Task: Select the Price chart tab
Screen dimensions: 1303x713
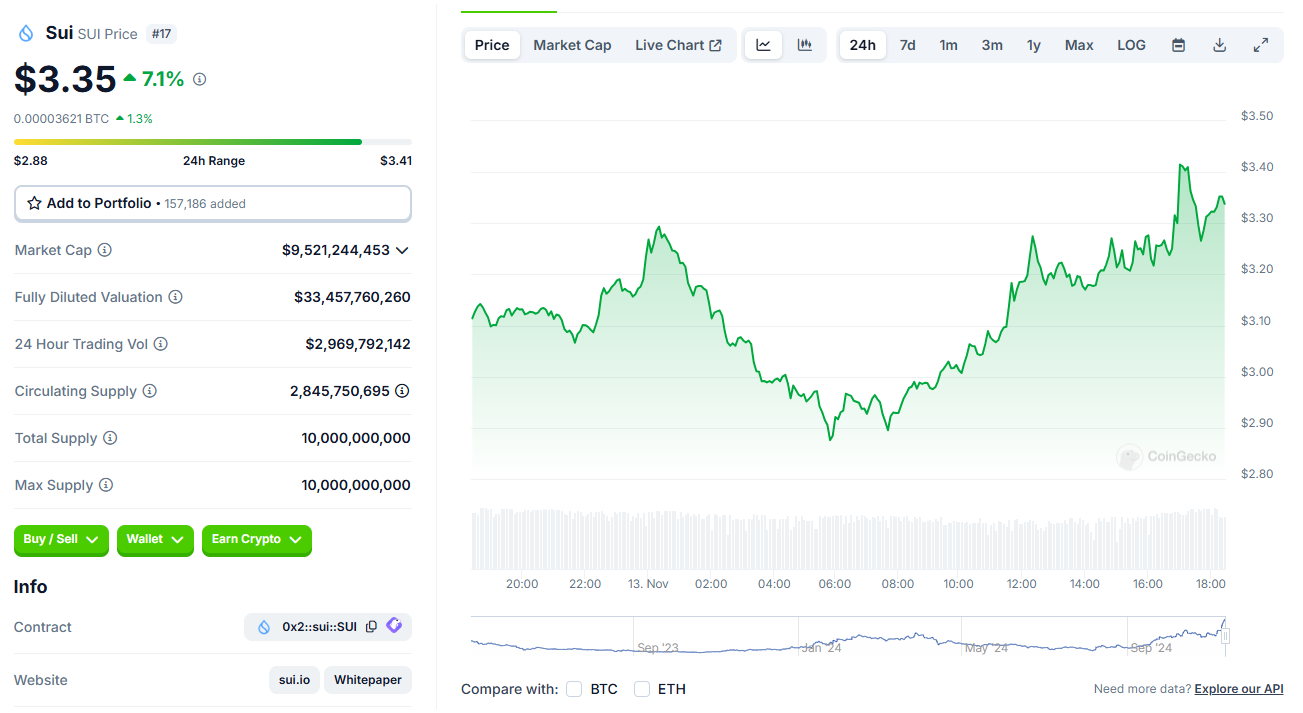Action: 492,45
